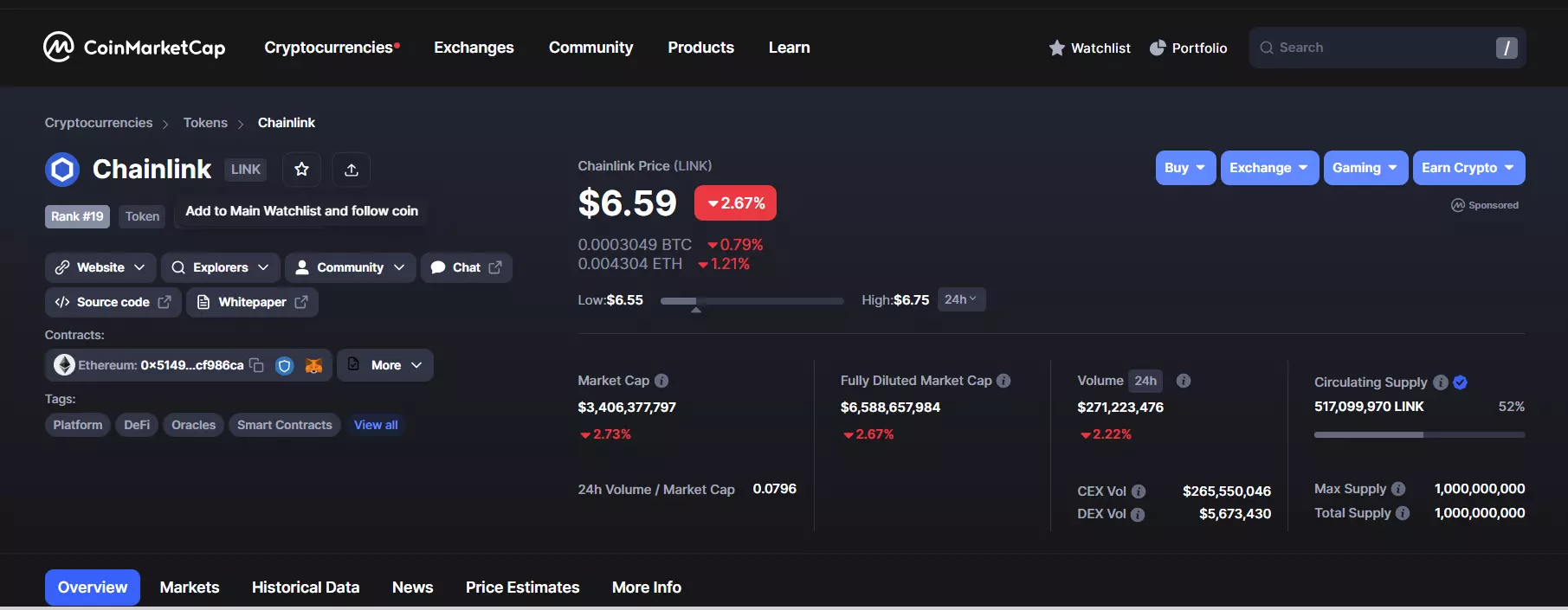Click the Smart Contracts tag

285,425
